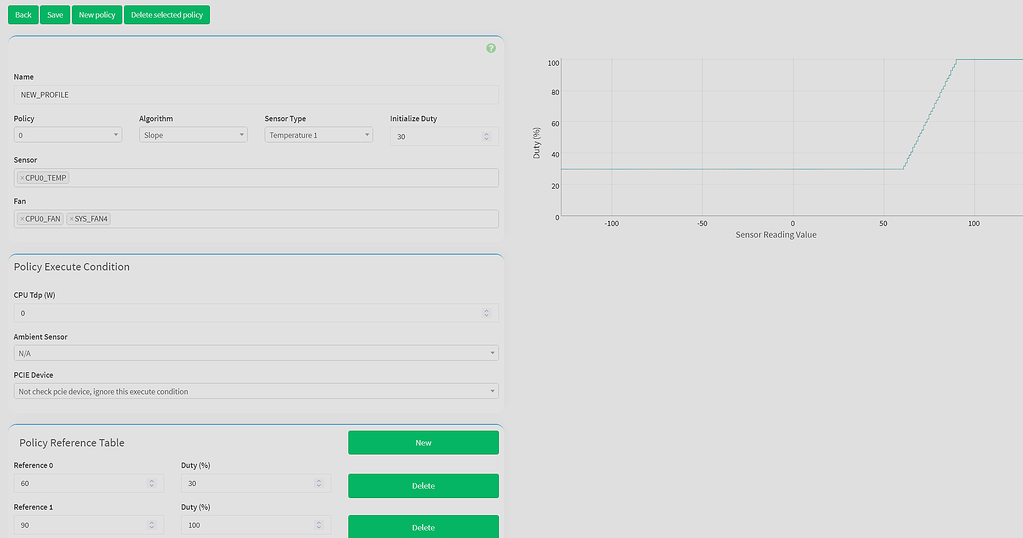Remove the CPU0_TEMP sensor tag
The height and width of the screenshot is (538, 1023).
[22, 178]
